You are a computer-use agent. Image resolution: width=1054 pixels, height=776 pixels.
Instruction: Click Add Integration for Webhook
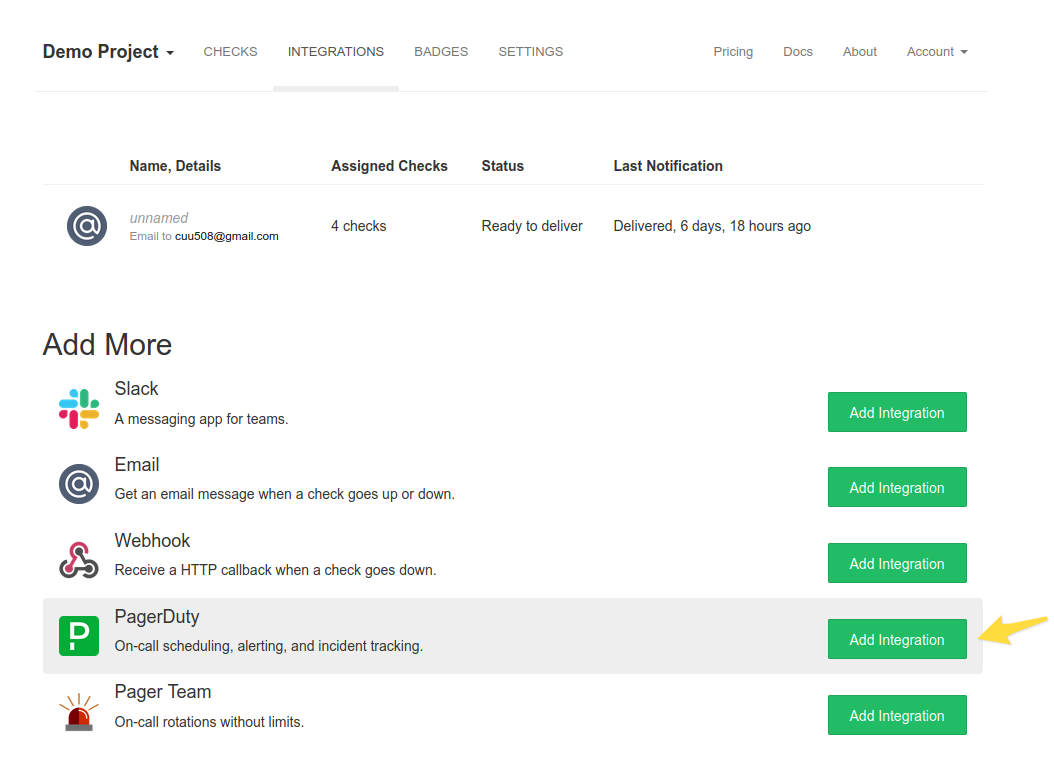coord(896,563)
